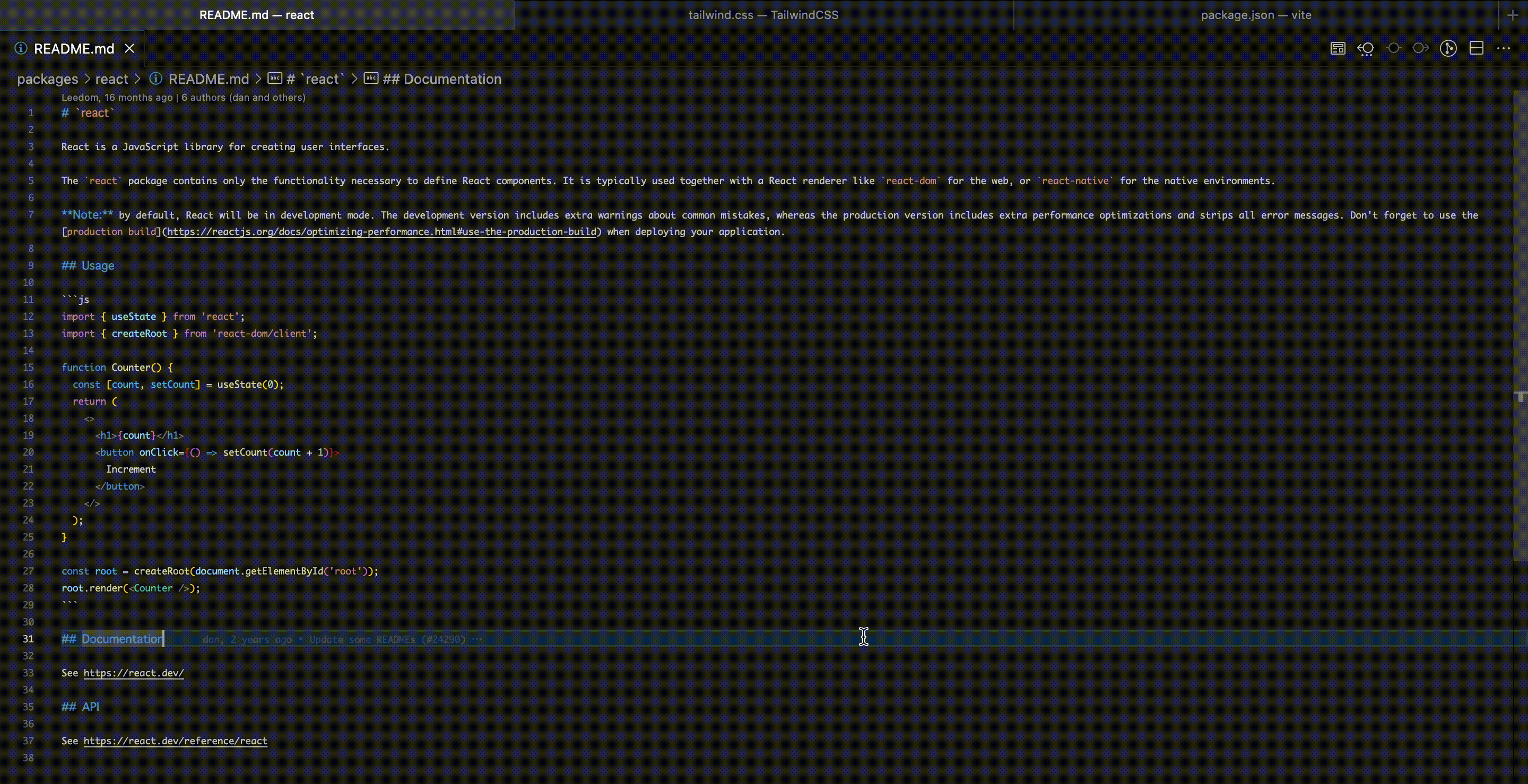Open the https://react.dev/reference/react link
Image resolution: width=1528 pixels, height=784 pixels.
coord(175,741)
